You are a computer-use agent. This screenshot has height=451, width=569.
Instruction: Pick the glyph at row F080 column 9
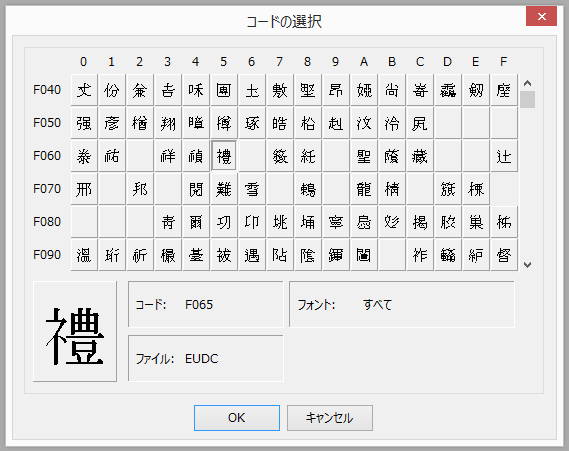pos(336,222)
